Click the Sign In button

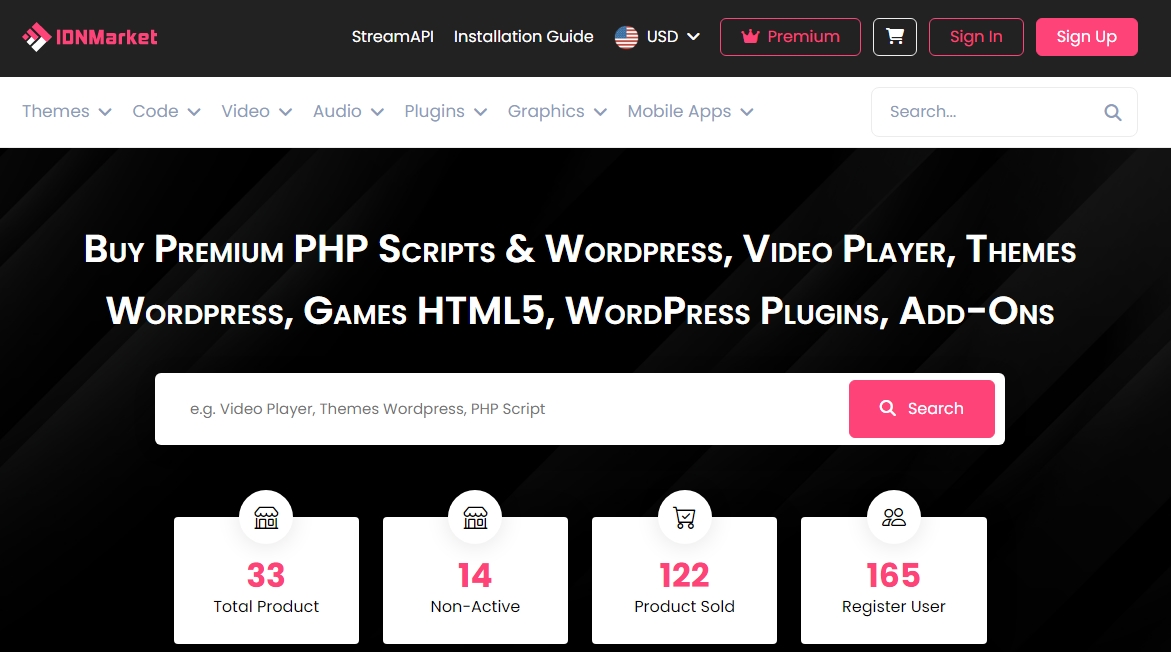[975, 36]
